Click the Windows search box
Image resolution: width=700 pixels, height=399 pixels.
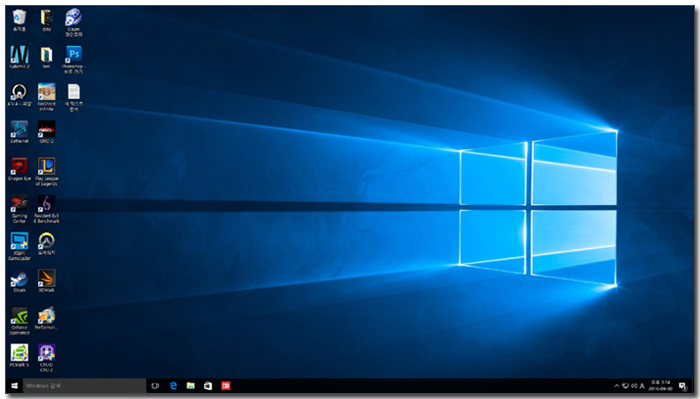pyautogui.click(x=84, y=386)
